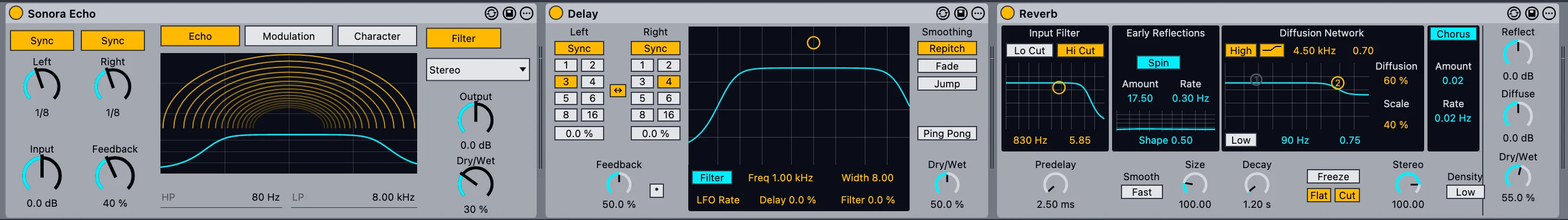Click Delay feedback freeze asterisk button
This screenshot has height=220, width=1568.
656,190
